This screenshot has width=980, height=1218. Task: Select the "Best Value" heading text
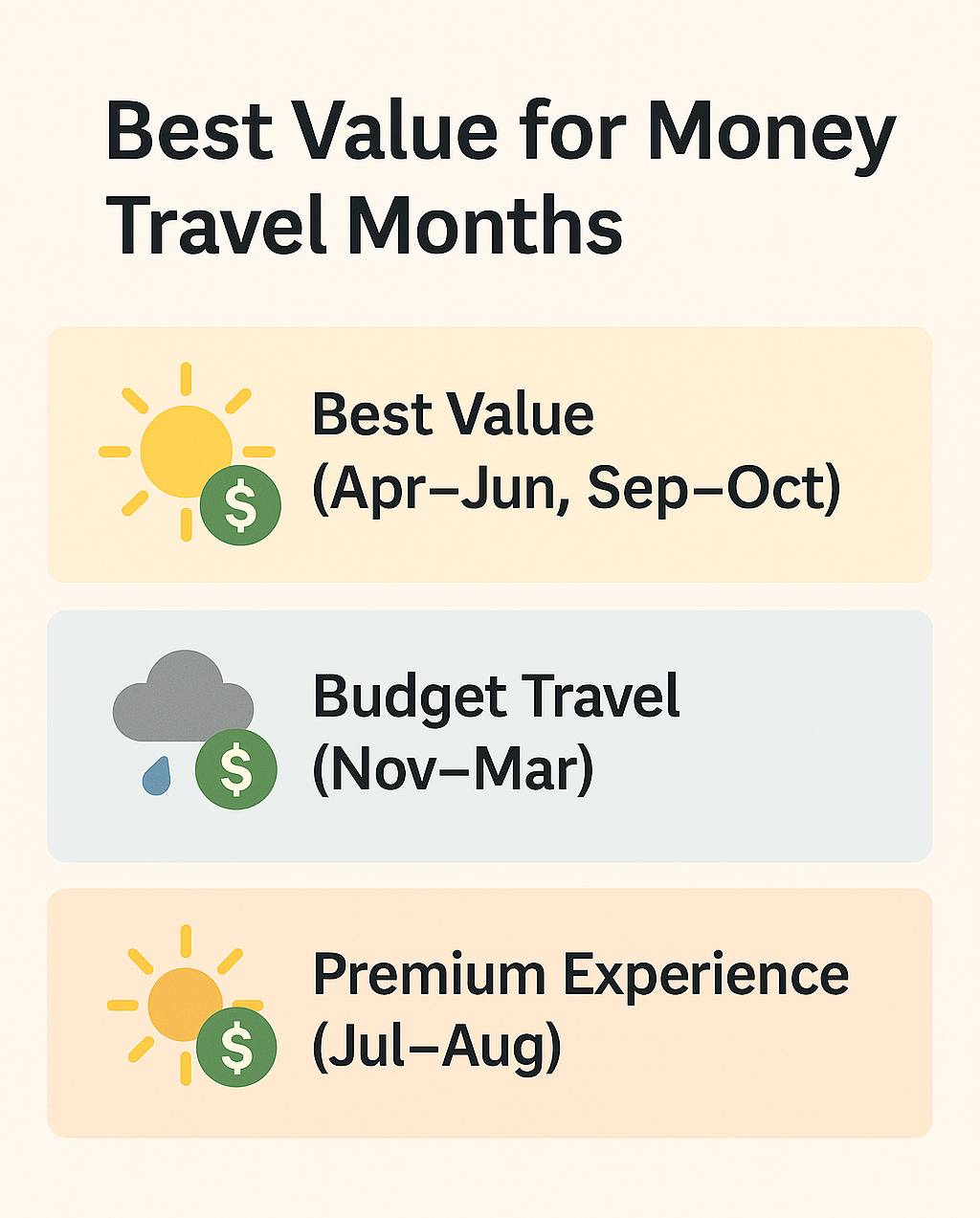pos(453,414)
